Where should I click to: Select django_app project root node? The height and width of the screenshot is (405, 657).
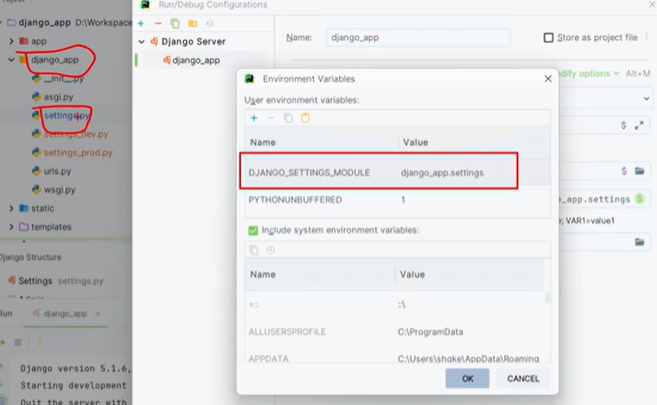pyautogui.click(x=44, y=23)
